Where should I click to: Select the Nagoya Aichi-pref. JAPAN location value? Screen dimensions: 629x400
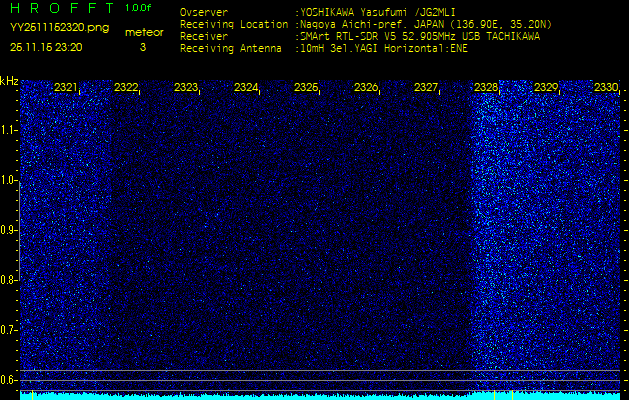(x=426, y=25)
